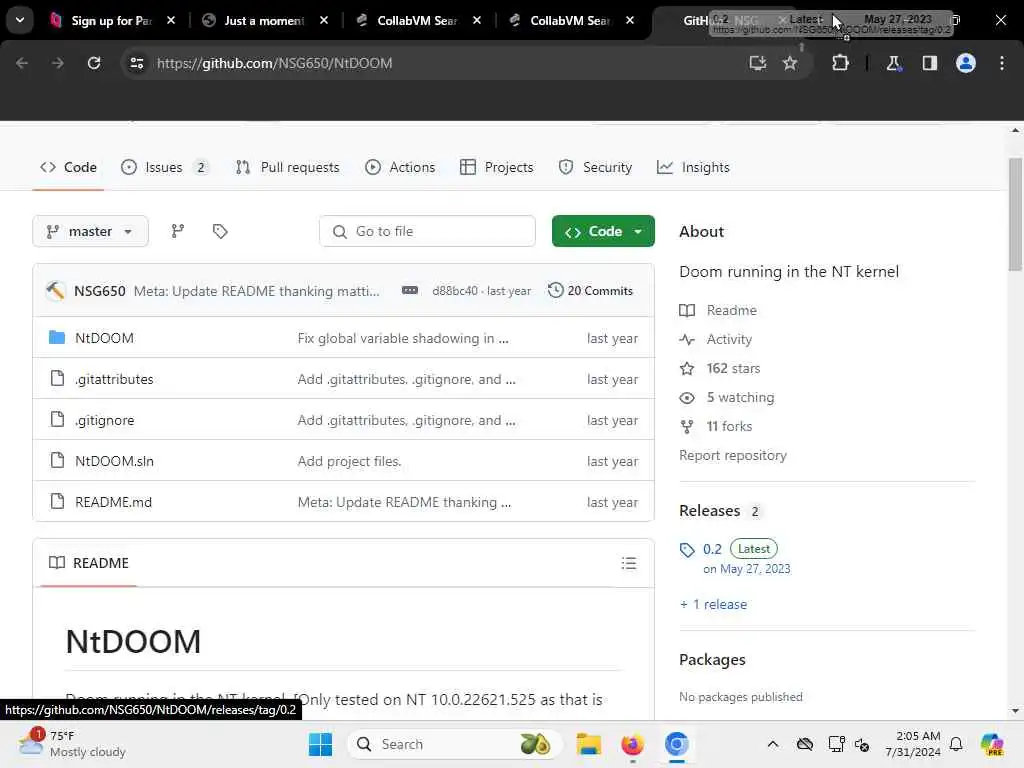
Task: Open the Actions tab
Action: (x=400, y=167)
